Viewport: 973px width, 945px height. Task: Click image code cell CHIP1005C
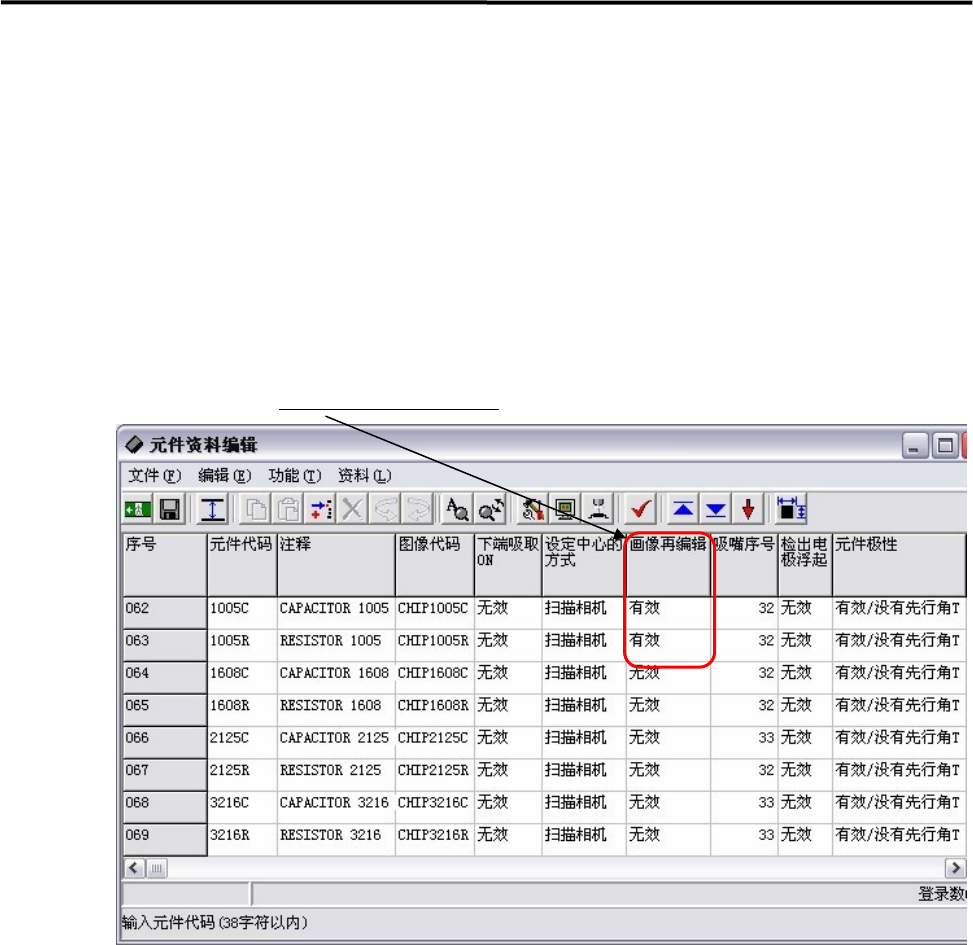coord(434,612)
